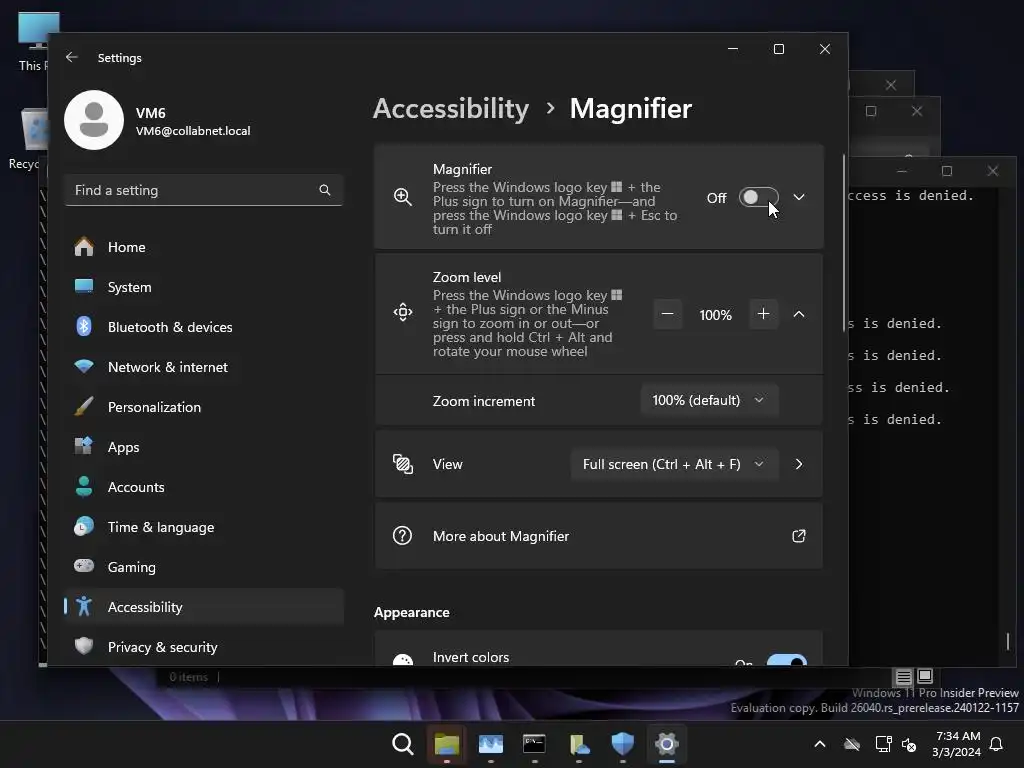The image size is (1024, 768).
Task: Decrease zoom level with minus button
Action: (667, 314)
